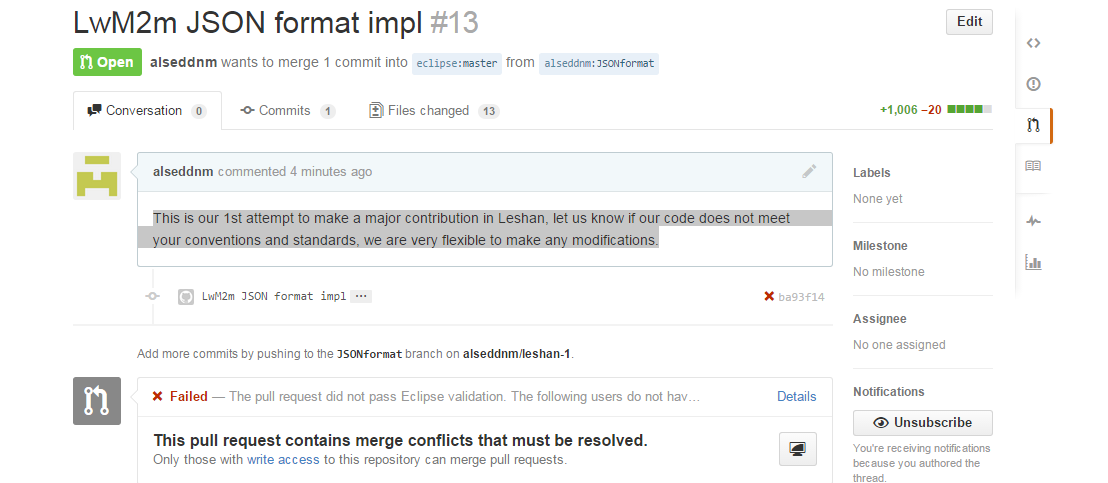Open the Code icon in right sidebar
Viewport: 1108px width, 483px height.
[x=1034, y=43]
